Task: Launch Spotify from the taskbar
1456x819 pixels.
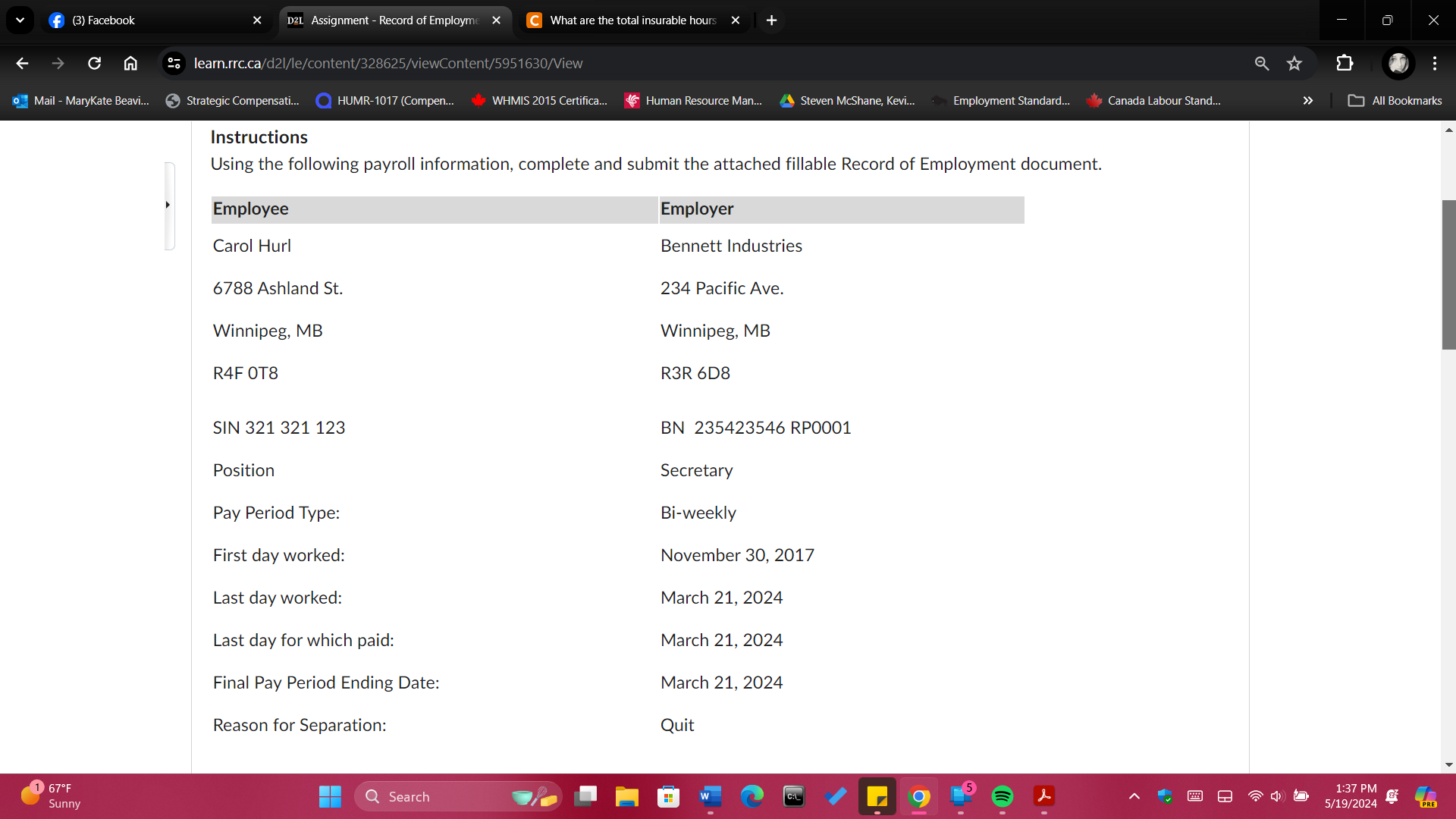Action: pos(1003,796)
